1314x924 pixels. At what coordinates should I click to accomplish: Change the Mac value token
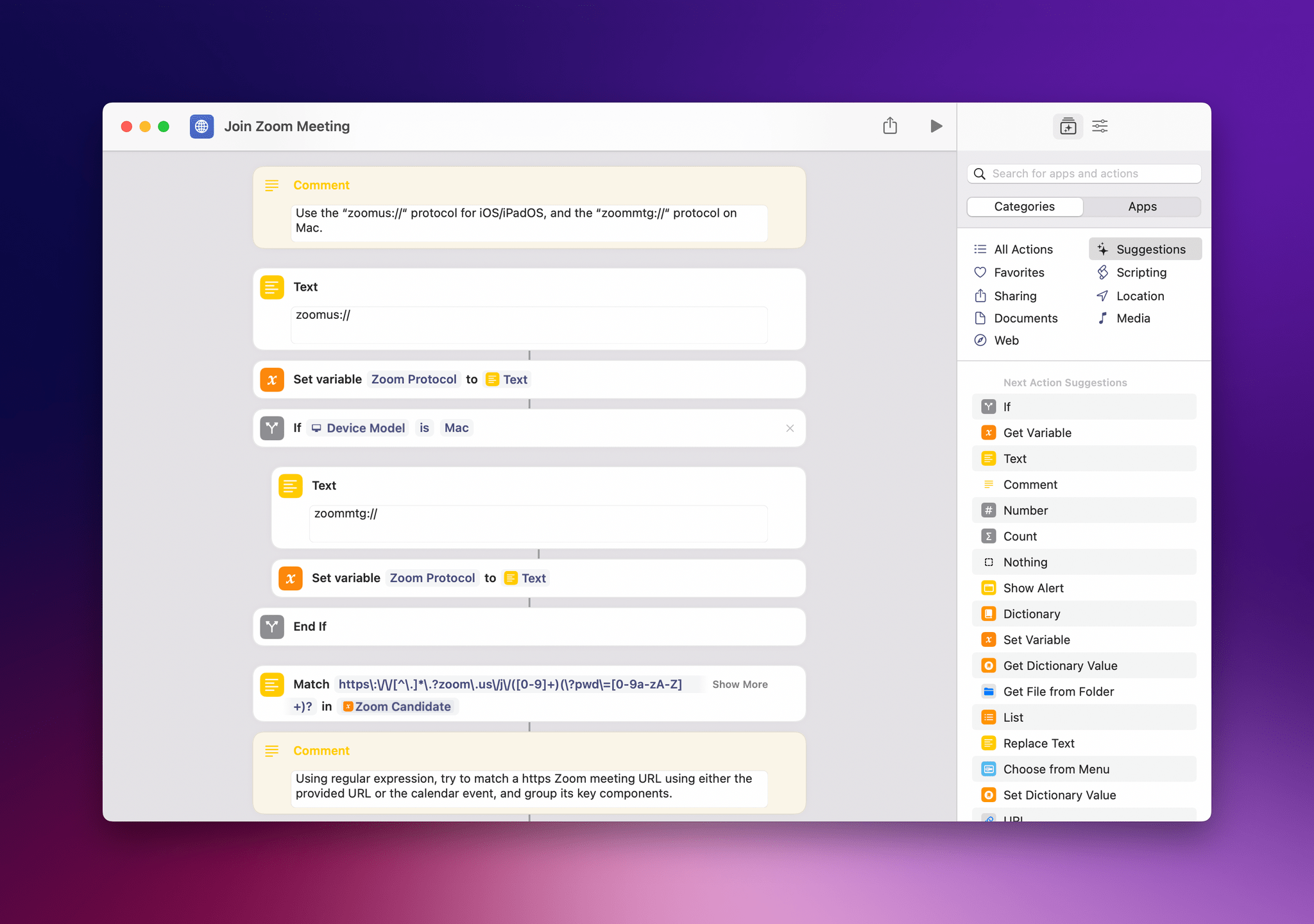pyautogui.click(x=456, y=428)
